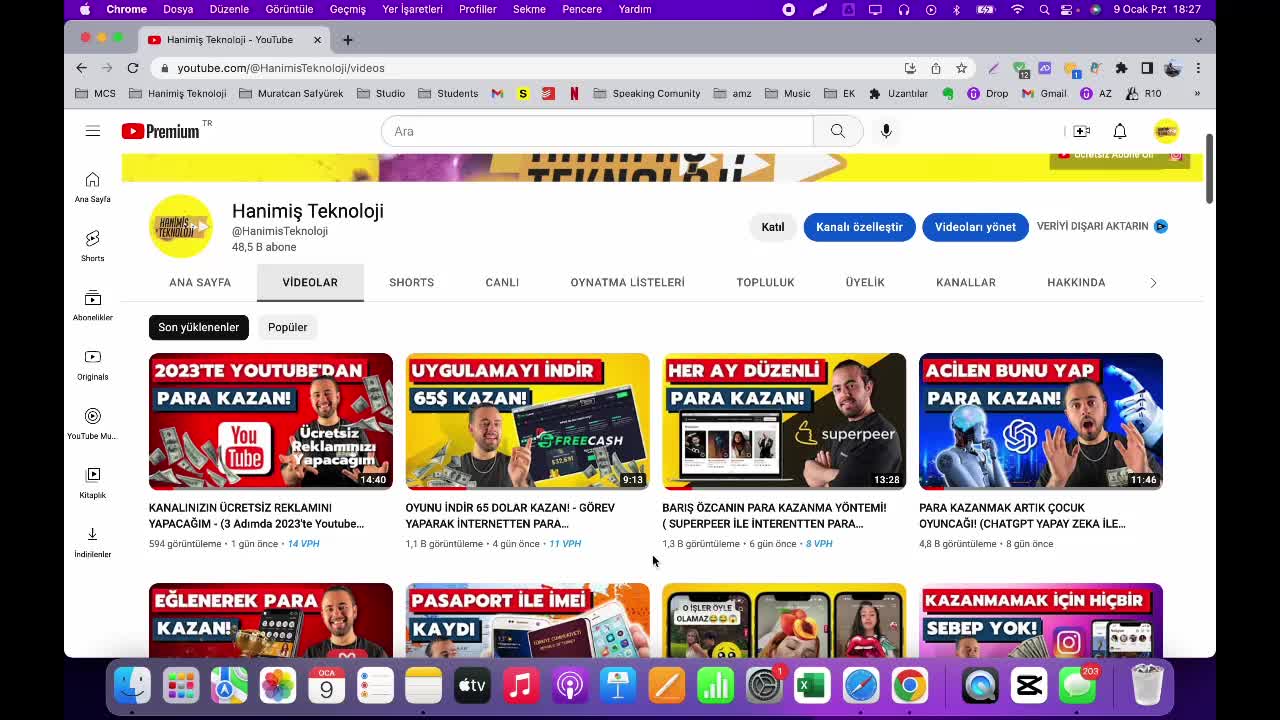Open the account avatar menu
This screenshot has height=720, width=1280.
(1166, 131)
